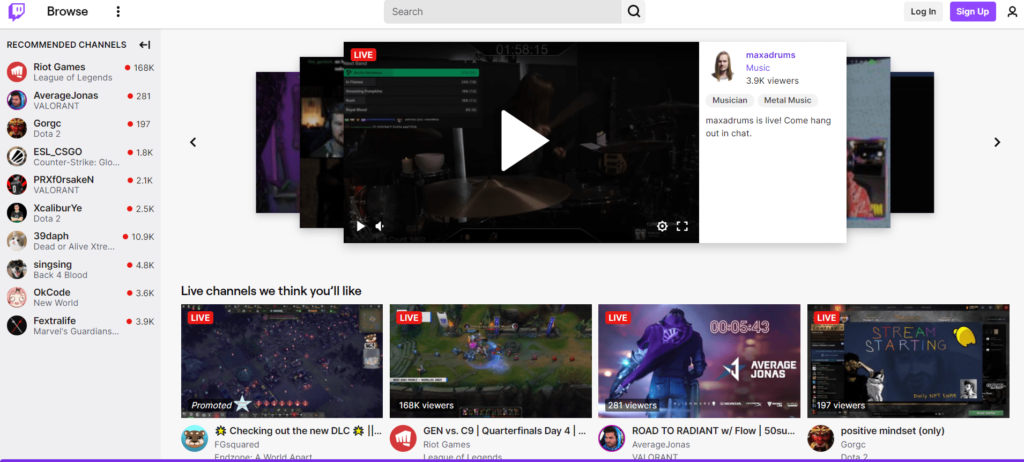Image resolution: width=1024 pixels, height=462 pixels.
Task: Play the featured stream with small play button
Action: pos(360,226)
